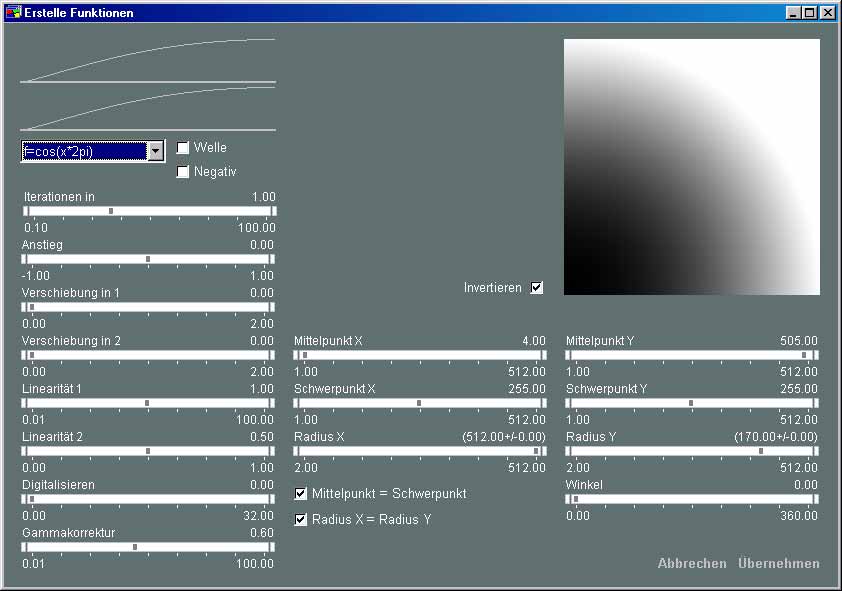Enable the Negativ checkbox
This screenshot has height=591, width=842.
point(183,172)
